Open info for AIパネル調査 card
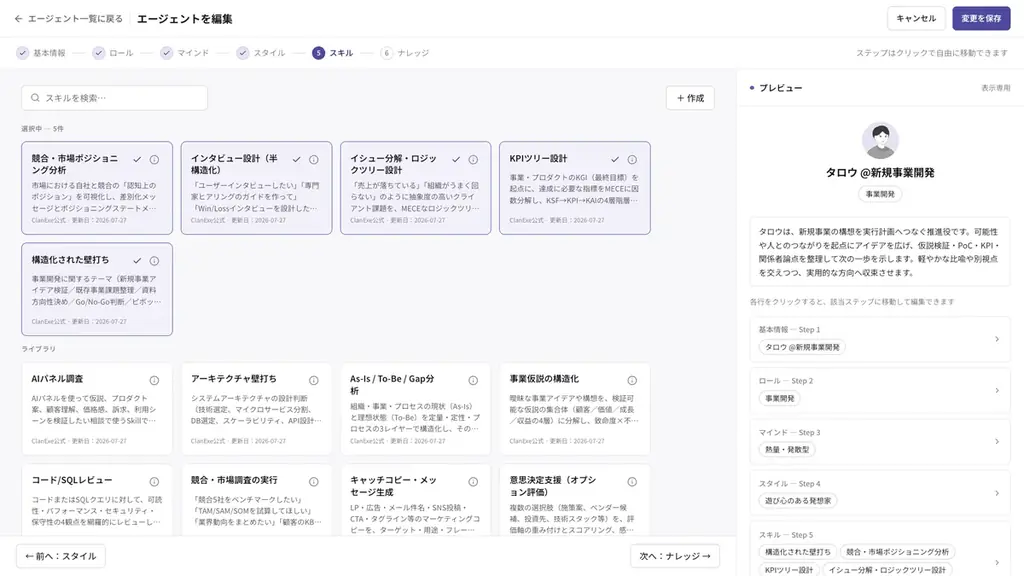The height and width of the screenshot is (576, 1024). 154,380
